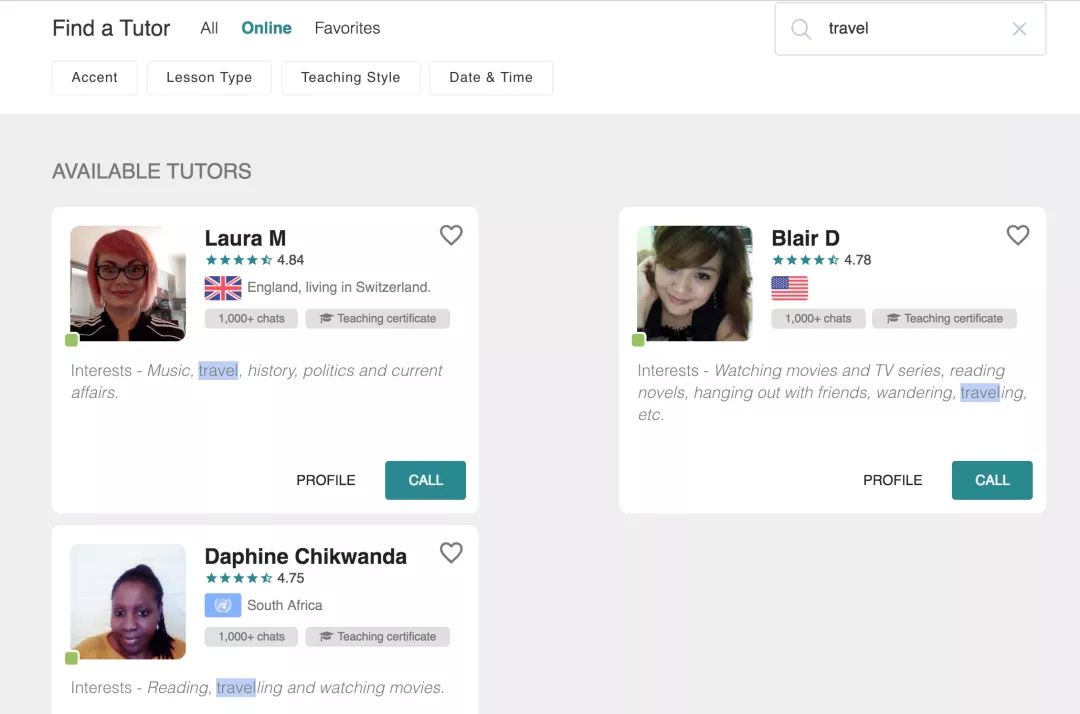Click the UN flag beside South Africa
The width and height of the screenshot is (1080, 714).
pyautogui.click(x=223, y=605)
